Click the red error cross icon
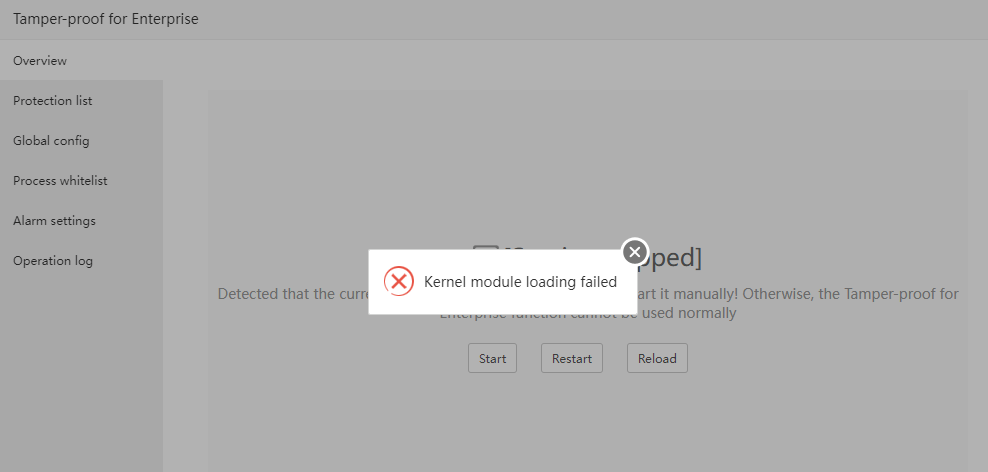The width and height of the screenshot is (988, 472). pyautogui.click(x=399, y=282)
